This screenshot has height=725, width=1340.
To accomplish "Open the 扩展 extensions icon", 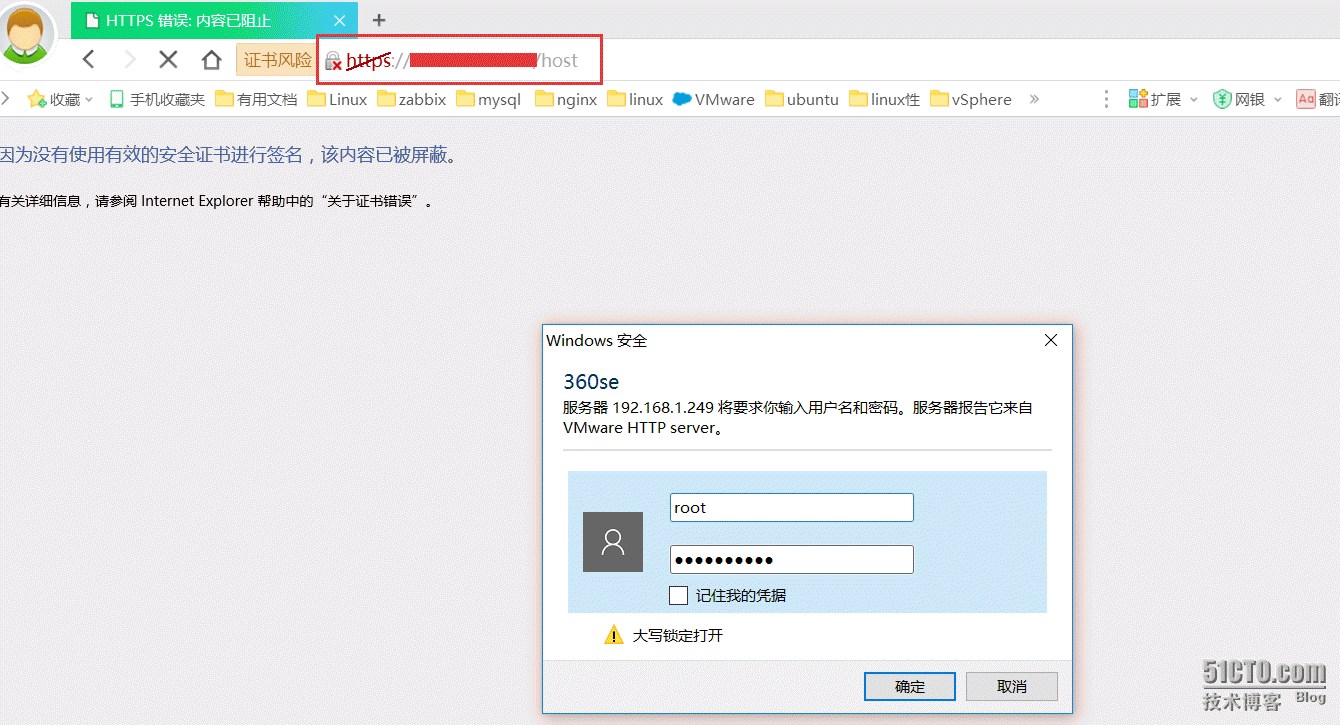I will pos(1138,99).
